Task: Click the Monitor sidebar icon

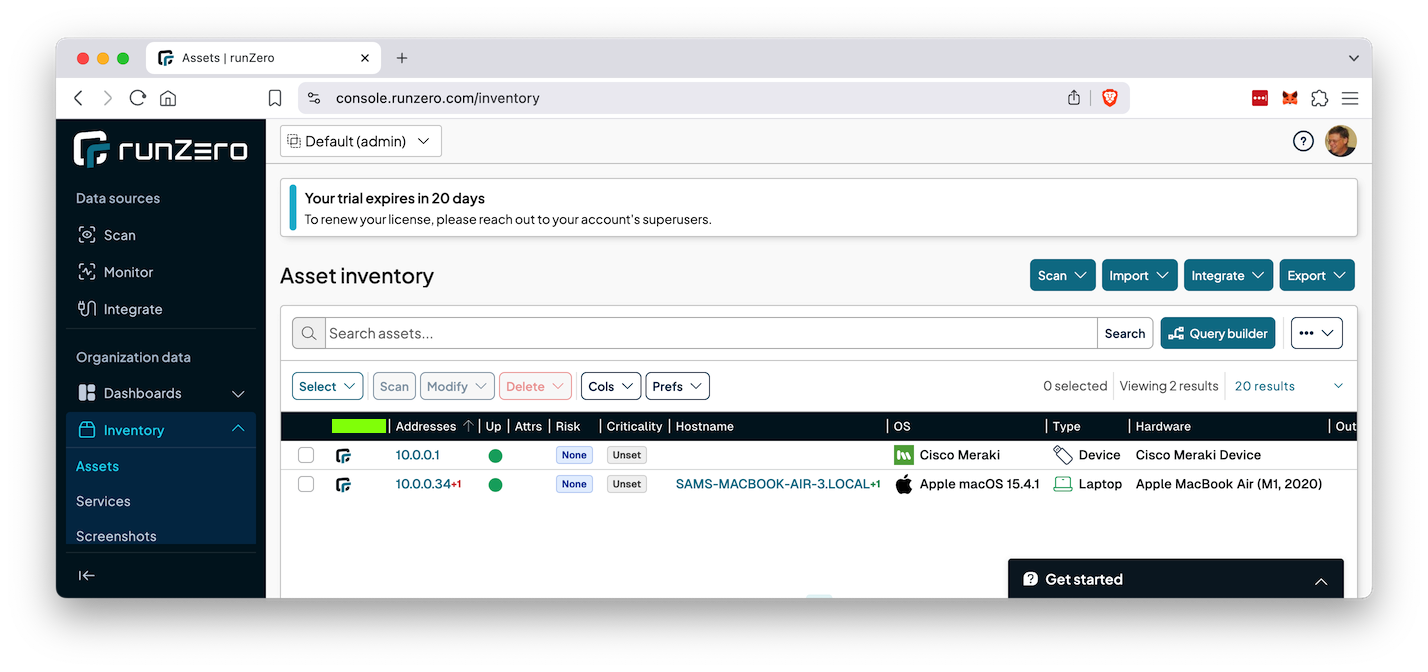Action: pyautogui.click(x=87, y=272)
